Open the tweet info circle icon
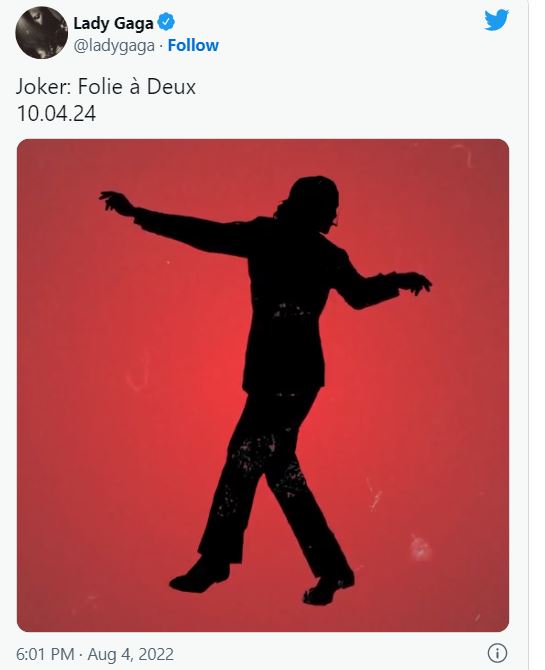The image size is (545, 670). tap(497, 653)
